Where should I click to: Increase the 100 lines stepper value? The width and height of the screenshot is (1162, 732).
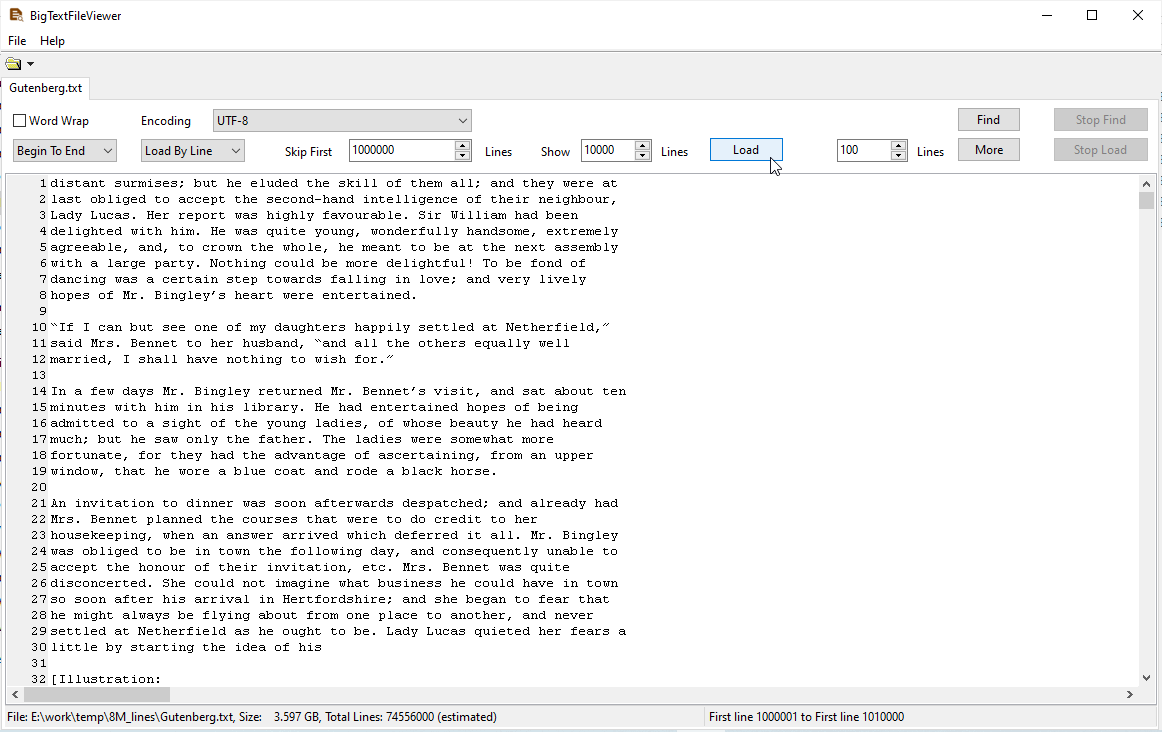click(898, 146)
